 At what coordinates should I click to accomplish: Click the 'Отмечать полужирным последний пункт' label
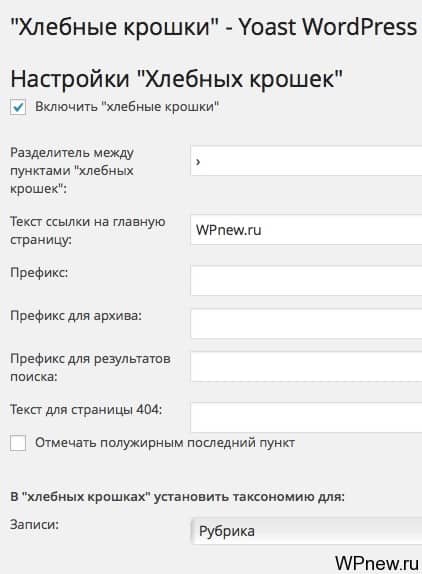point(165,443)
